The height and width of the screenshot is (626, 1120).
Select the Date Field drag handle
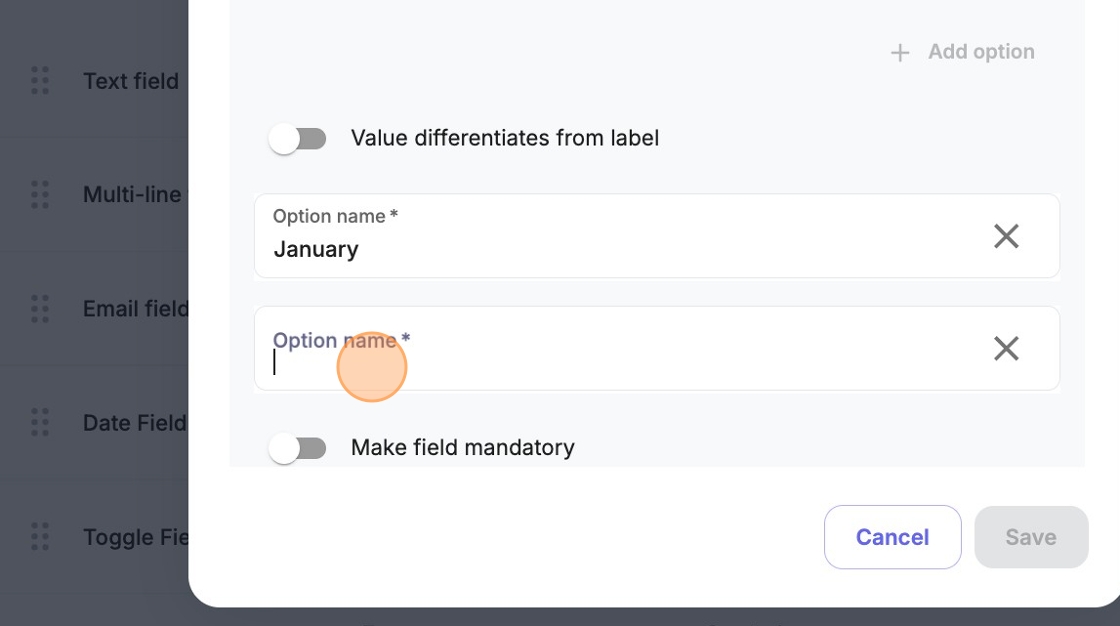point(40,423)
